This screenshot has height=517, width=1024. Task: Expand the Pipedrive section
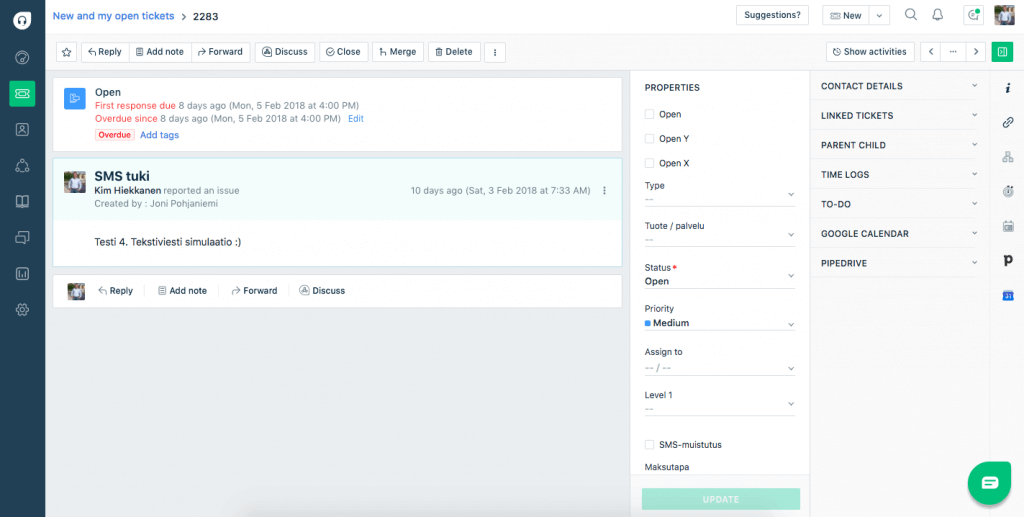pos(898,263)
